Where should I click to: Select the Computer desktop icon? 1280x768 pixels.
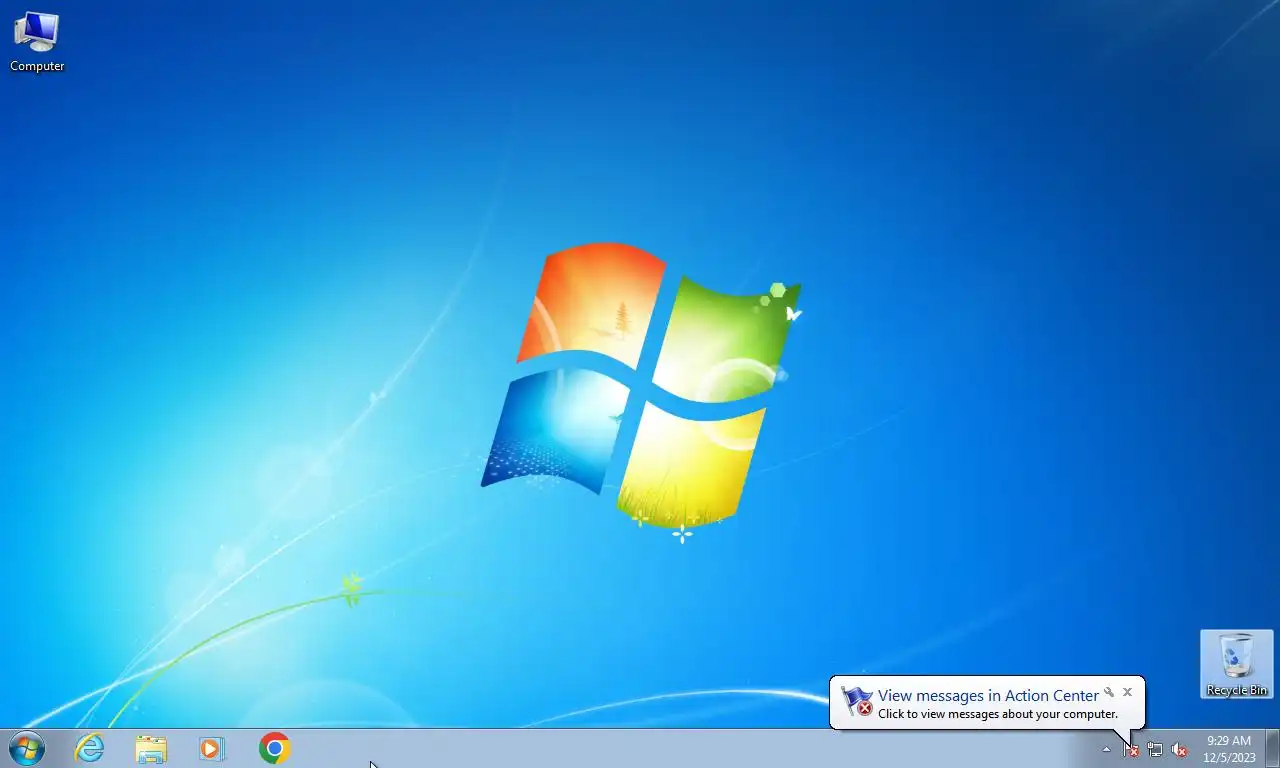pyautogui.click(x=37, y=42)
